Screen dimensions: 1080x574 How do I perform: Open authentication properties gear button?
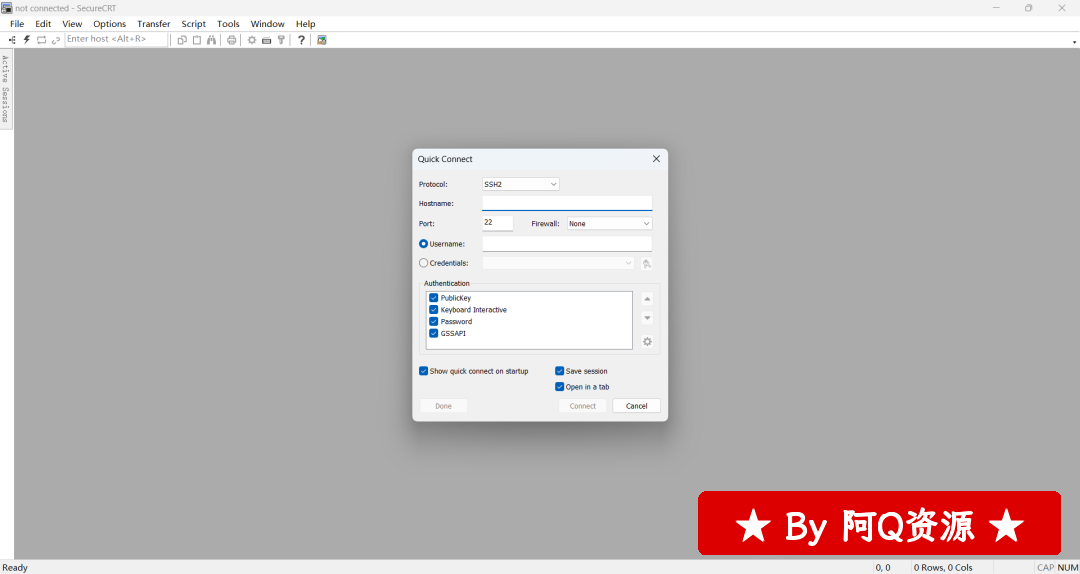[647, 342]
